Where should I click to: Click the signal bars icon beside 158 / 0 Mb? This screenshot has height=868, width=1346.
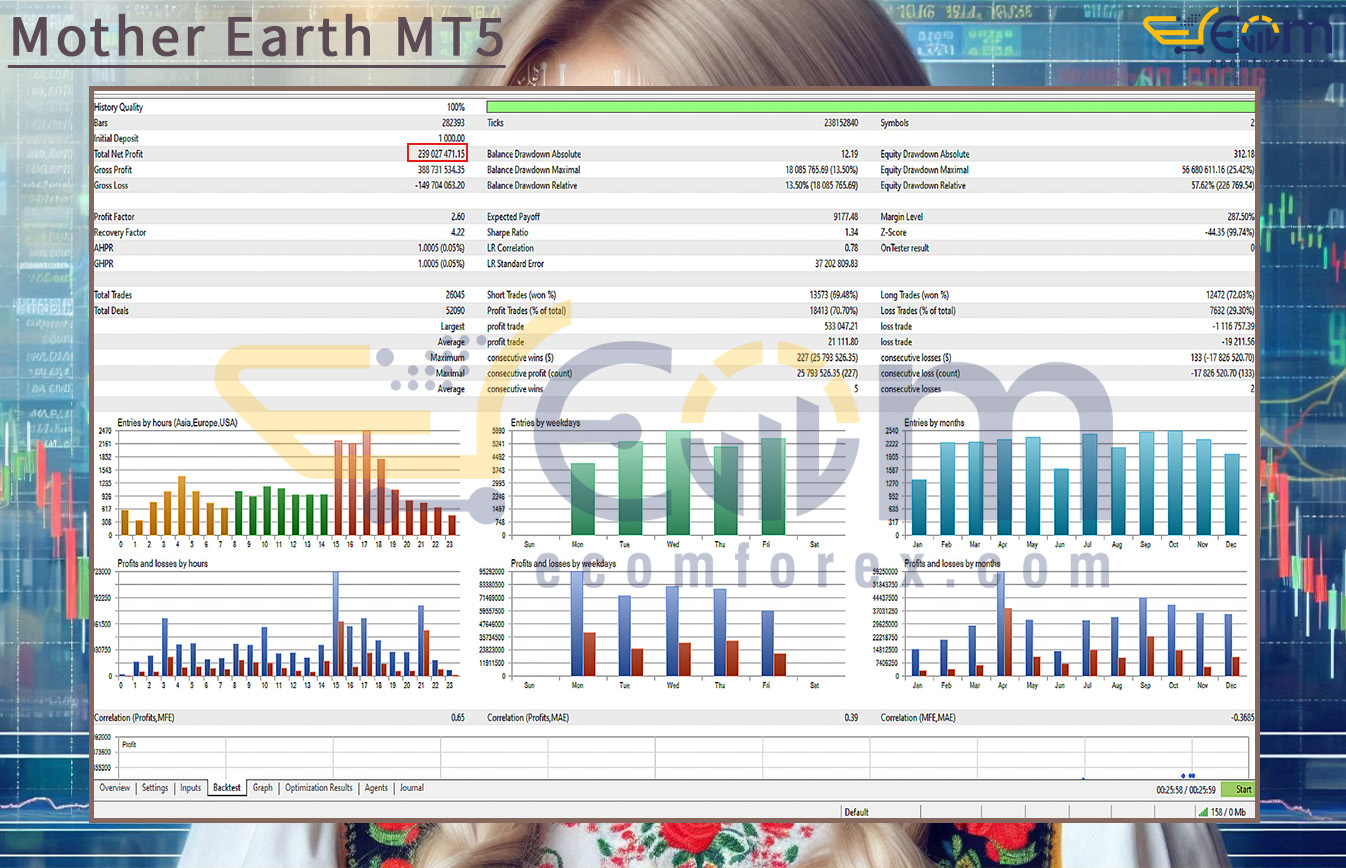(x=1203, y=812)
